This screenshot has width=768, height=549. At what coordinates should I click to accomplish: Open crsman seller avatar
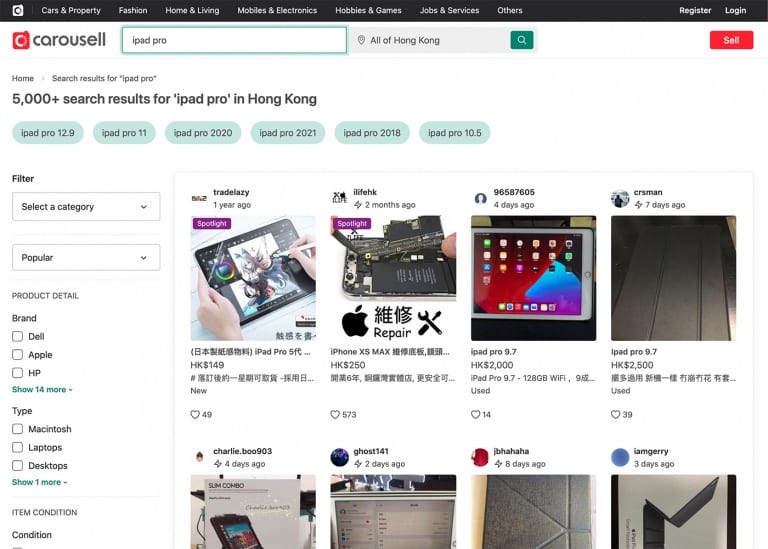[x=620, y=198]
